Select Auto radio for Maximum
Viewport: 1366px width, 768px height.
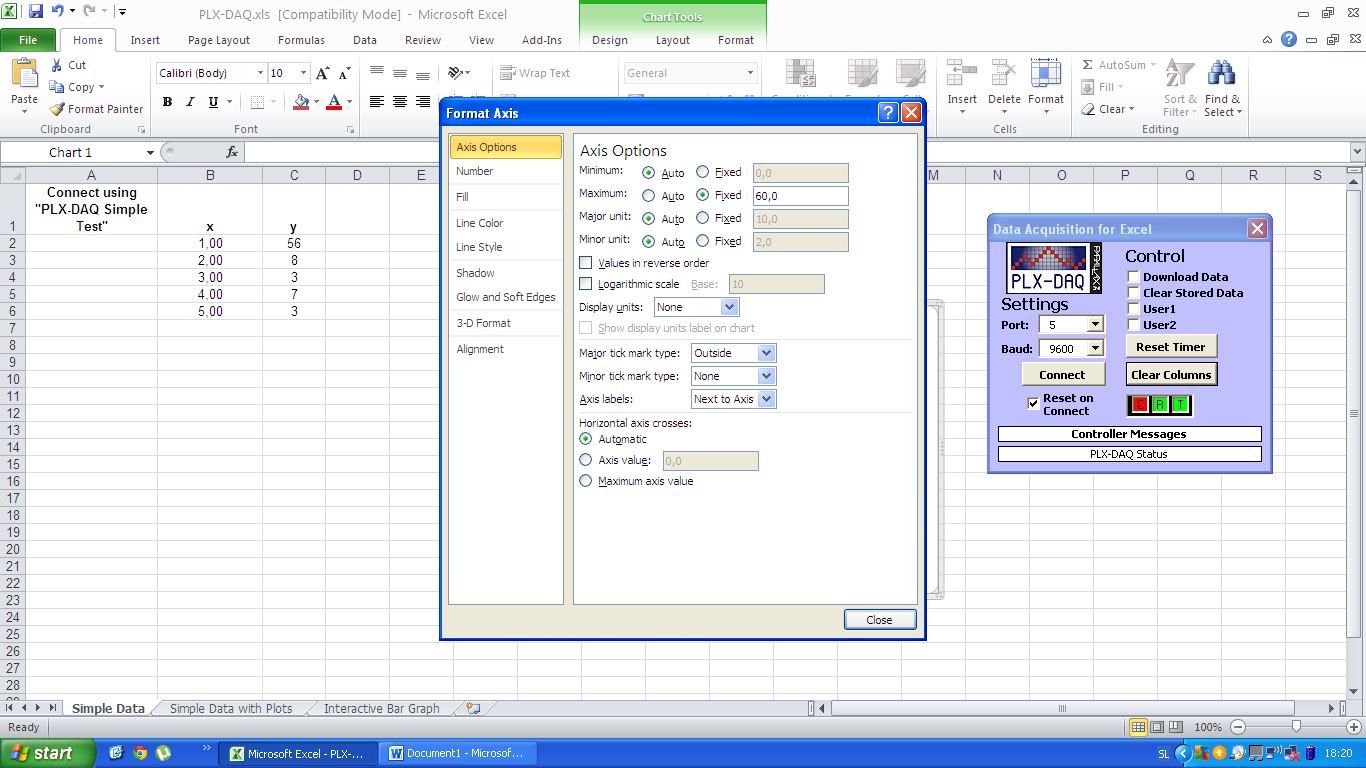click(649, 195)
